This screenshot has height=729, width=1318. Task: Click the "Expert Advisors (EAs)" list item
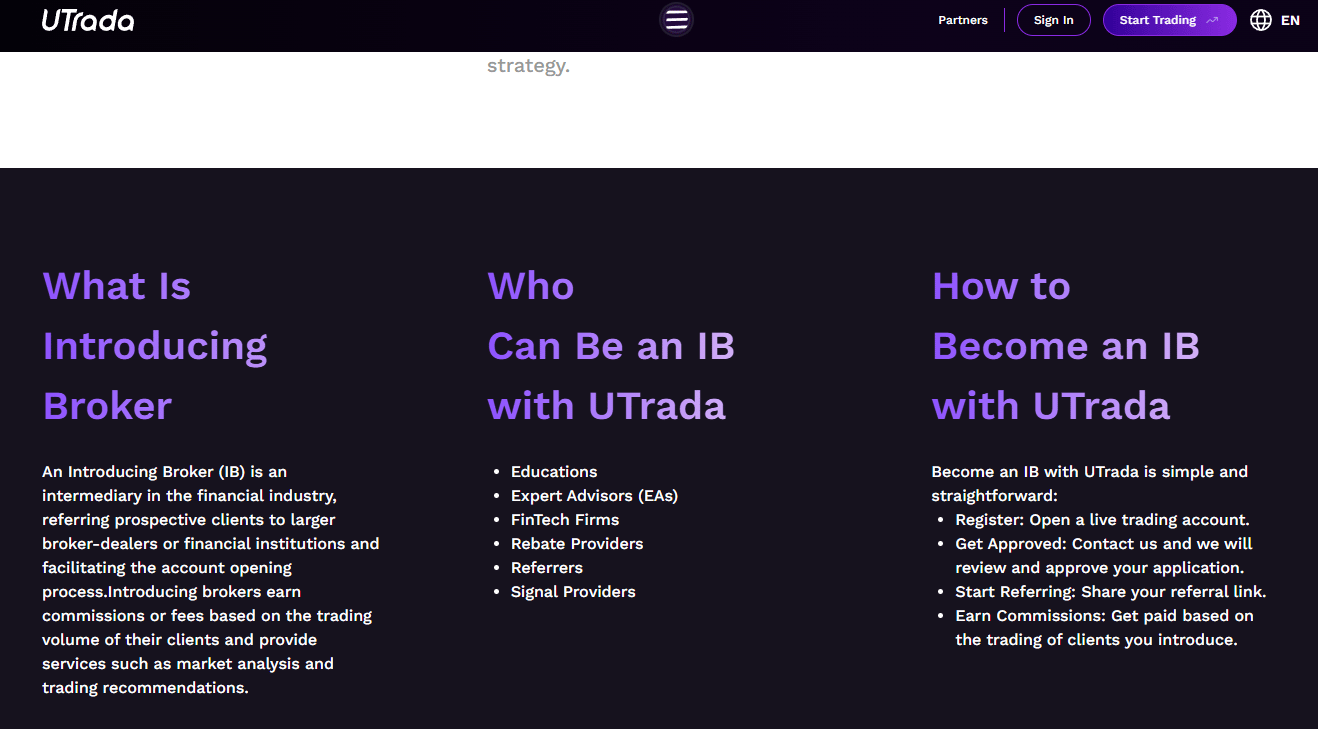coord(594,496)
